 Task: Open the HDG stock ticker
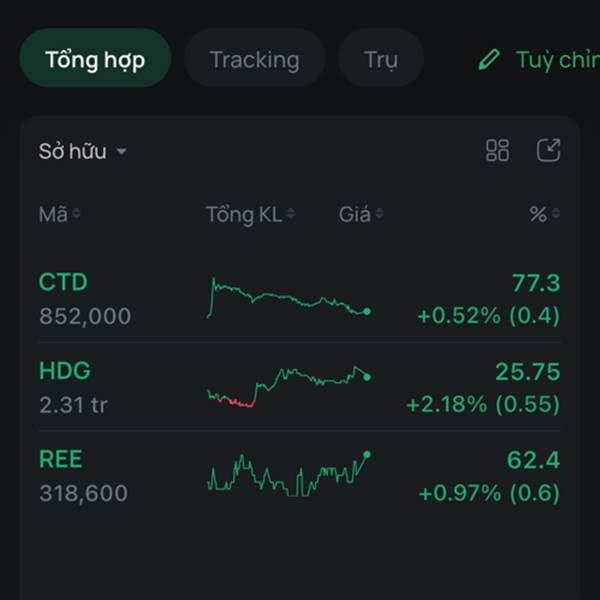[65, 371]
